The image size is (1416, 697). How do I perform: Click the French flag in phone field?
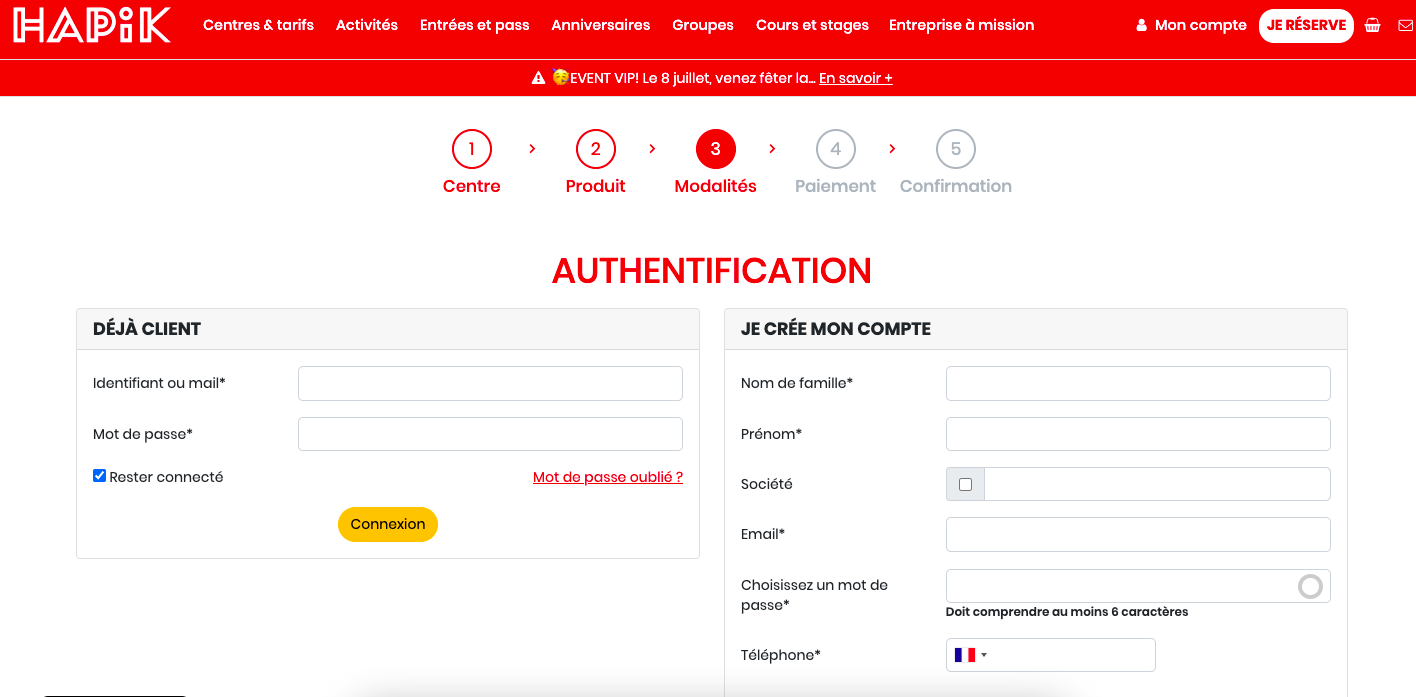965,655
